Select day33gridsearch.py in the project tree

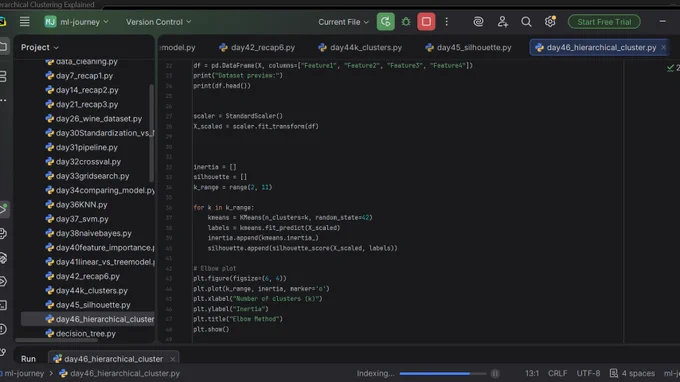coord(87,176)
